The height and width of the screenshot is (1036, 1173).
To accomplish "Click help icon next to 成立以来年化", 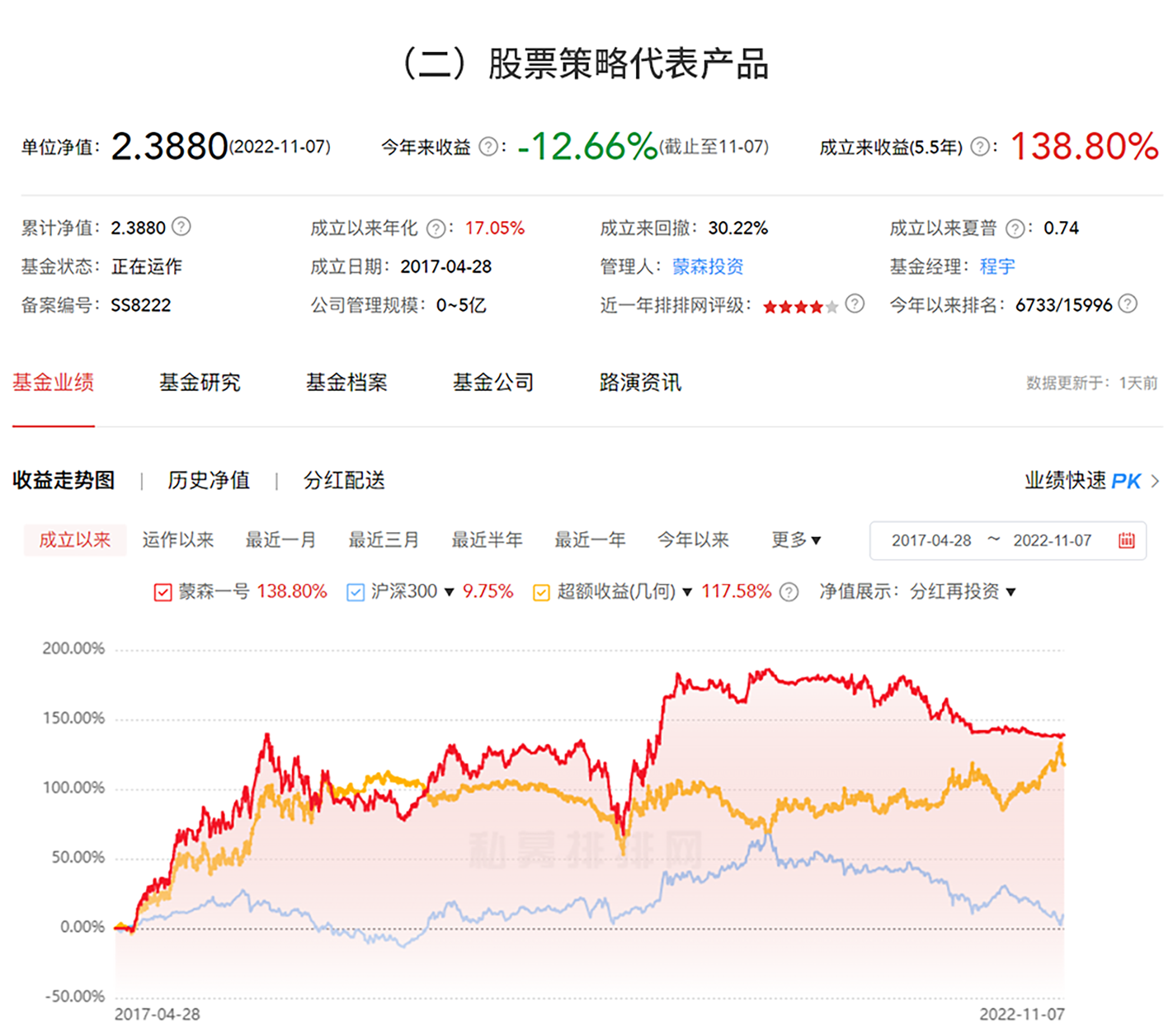I will click(436, 228).
